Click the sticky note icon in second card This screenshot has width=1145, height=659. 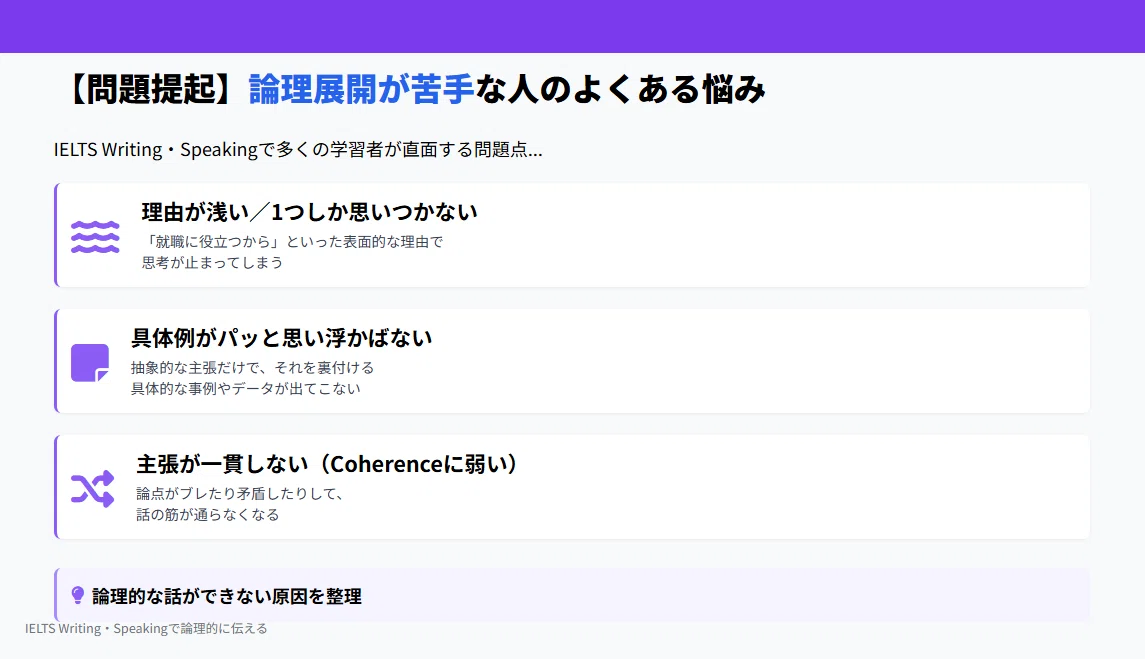[90, 363]
